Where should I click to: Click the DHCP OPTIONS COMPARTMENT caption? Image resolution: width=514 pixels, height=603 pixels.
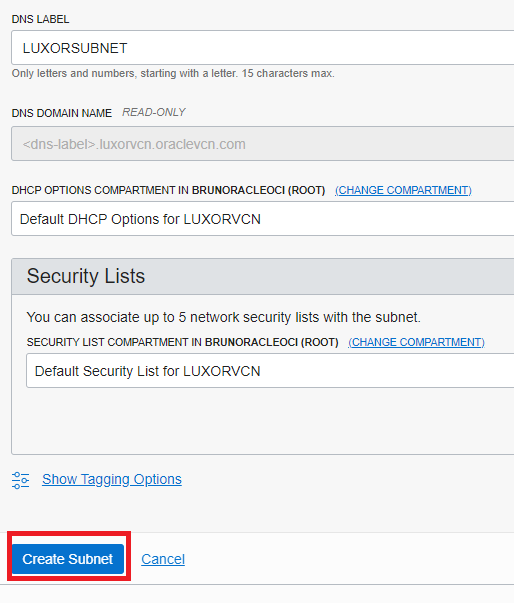168,190
